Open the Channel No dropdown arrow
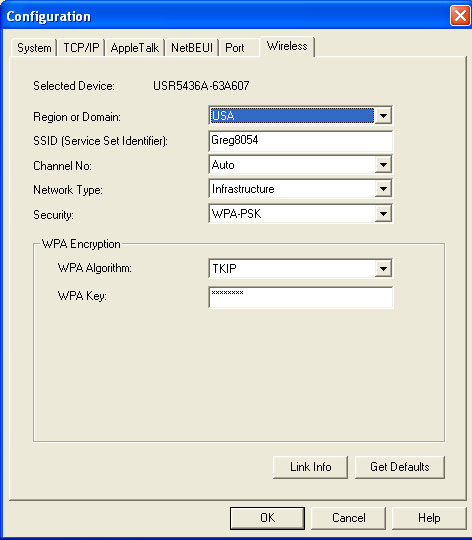Viewport: 472px width, 540px height. click(x=383, y=165)
